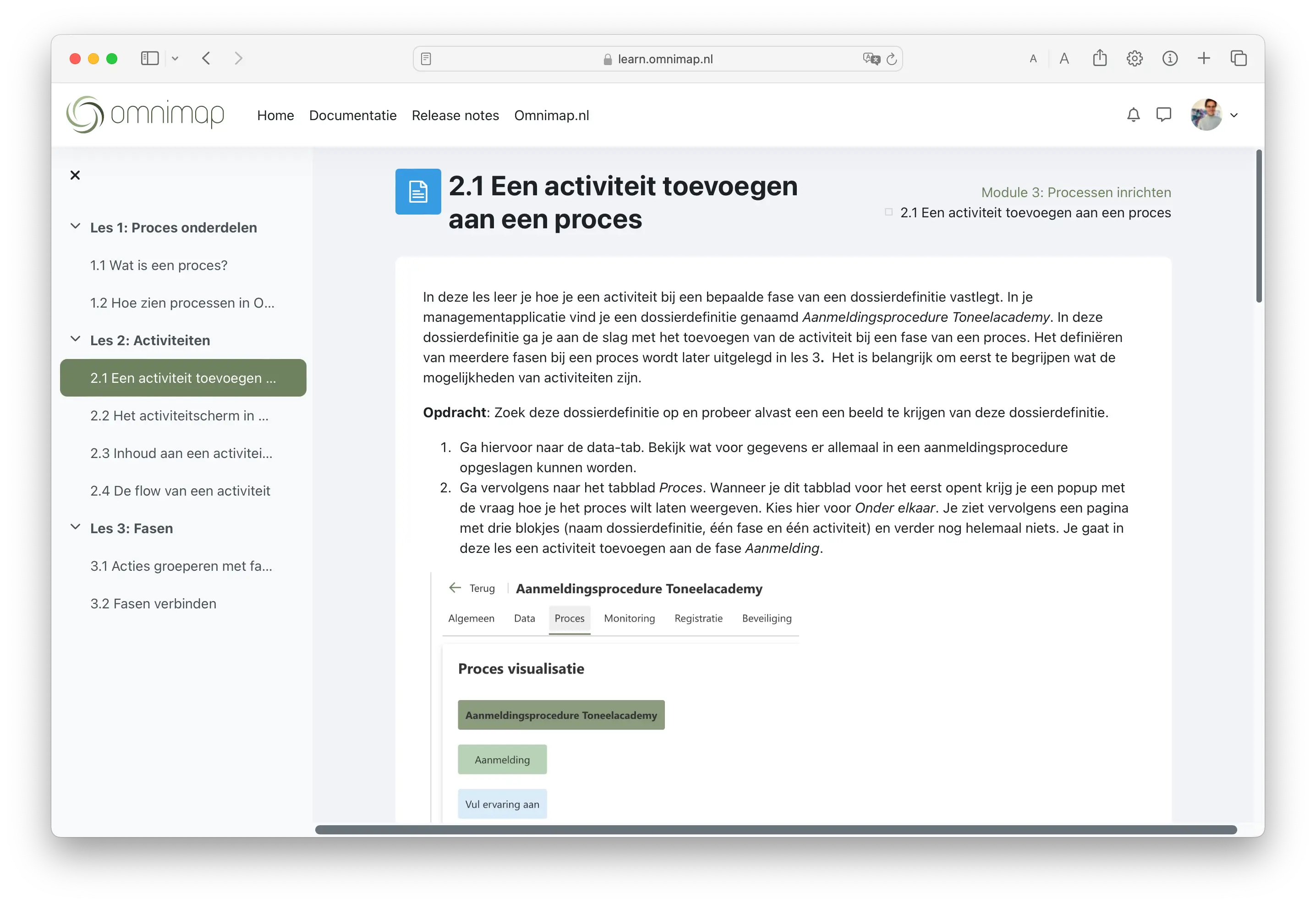
Task: Click breadcrumb 2.1 Een activiteit toevoegen aan een proces
Action: click(x=1036, y=213)
